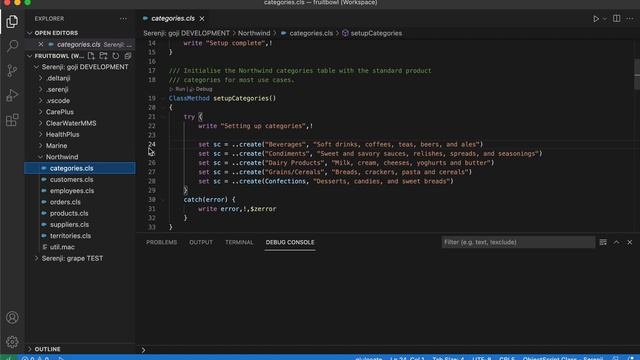Expand the OUTLINE section
The image size is (640, 360).
tap(30, 349)
